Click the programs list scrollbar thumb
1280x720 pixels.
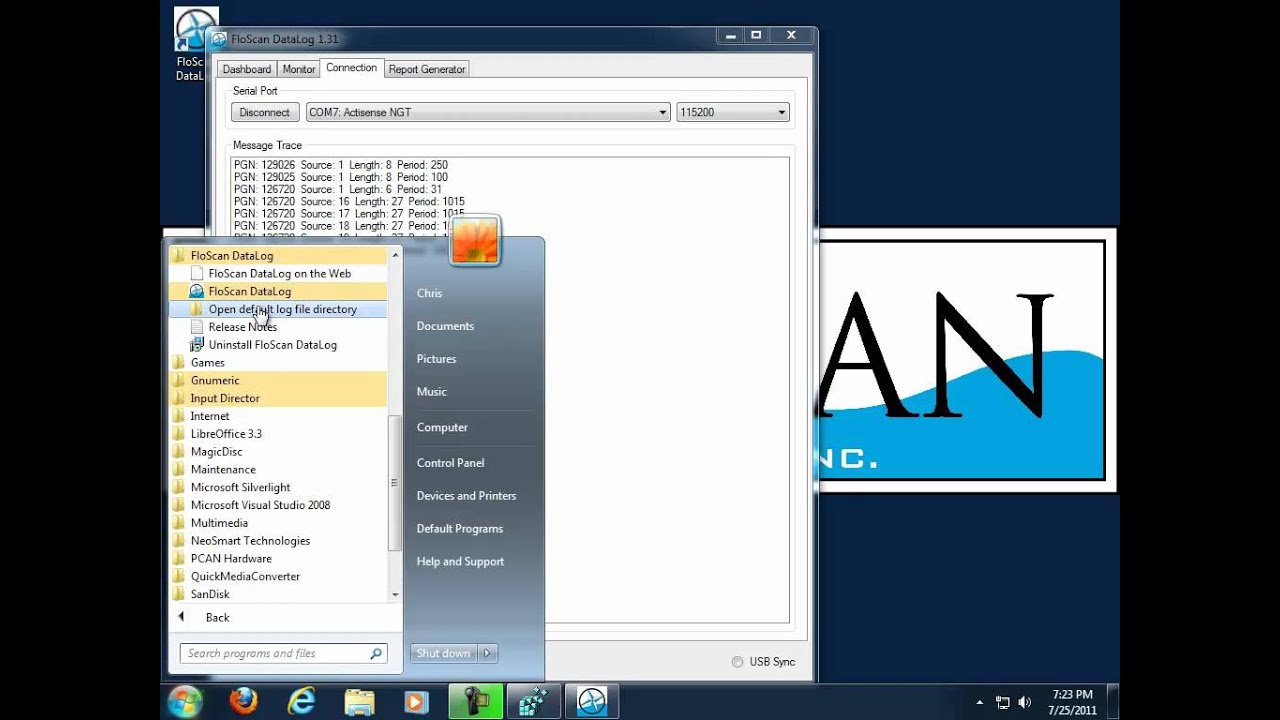click(x=395, y=482)
